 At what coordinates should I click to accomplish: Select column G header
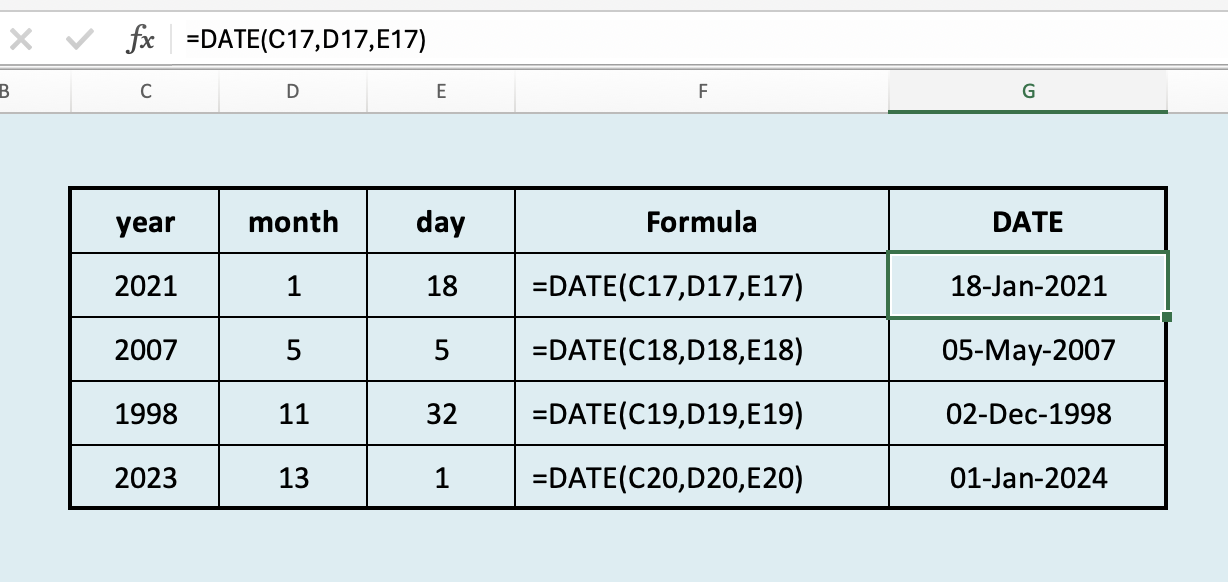tap(1028, 91)
